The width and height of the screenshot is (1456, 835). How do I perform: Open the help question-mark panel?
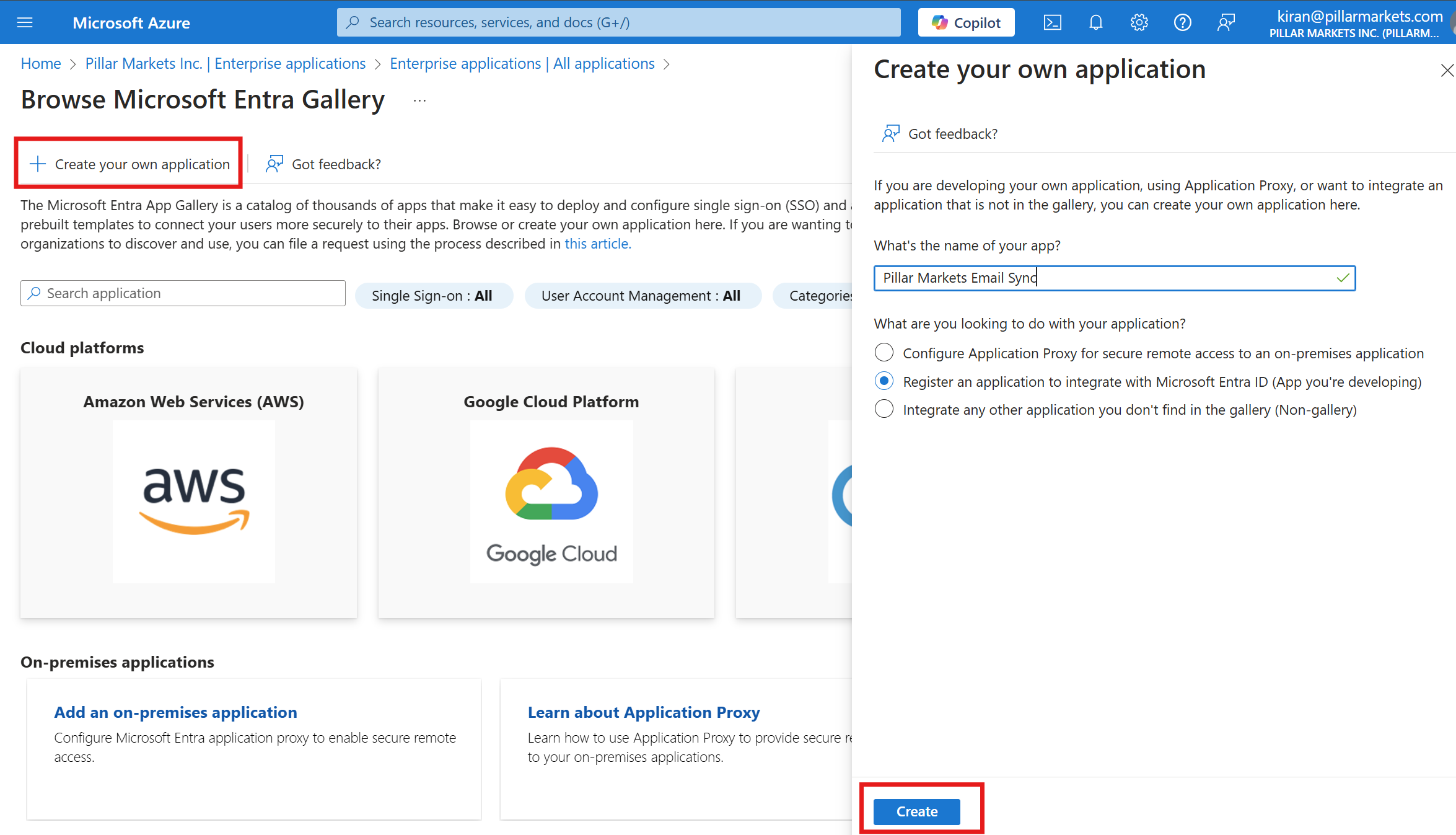pyautogui.click(x=1182, y=22)
